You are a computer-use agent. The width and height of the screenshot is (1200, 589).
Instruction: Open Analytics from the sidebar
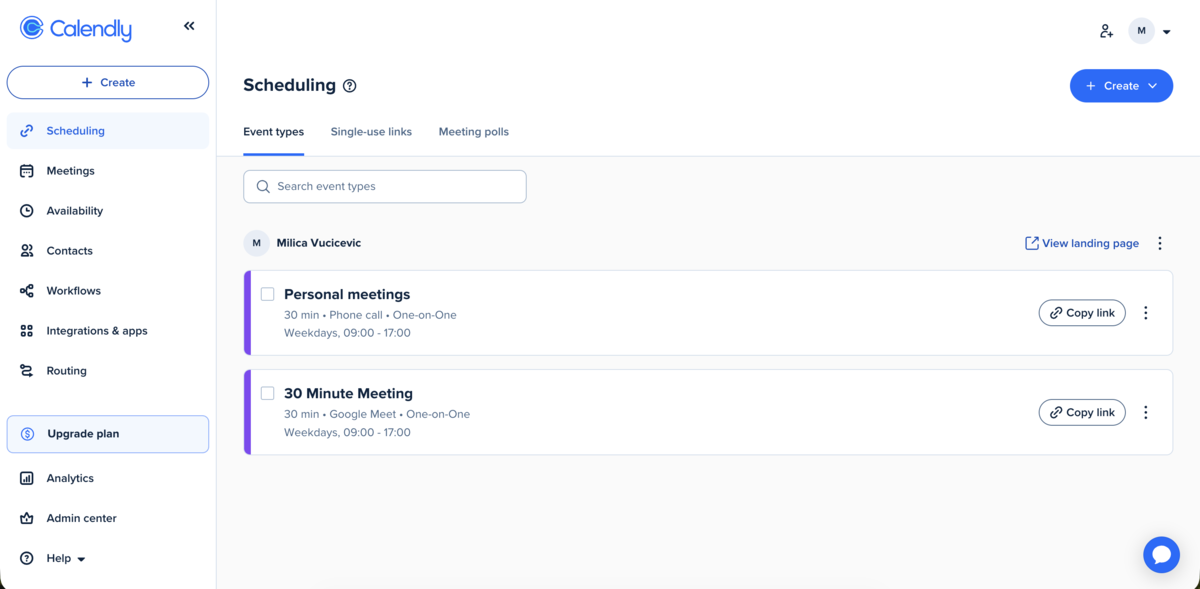point(70,477)
